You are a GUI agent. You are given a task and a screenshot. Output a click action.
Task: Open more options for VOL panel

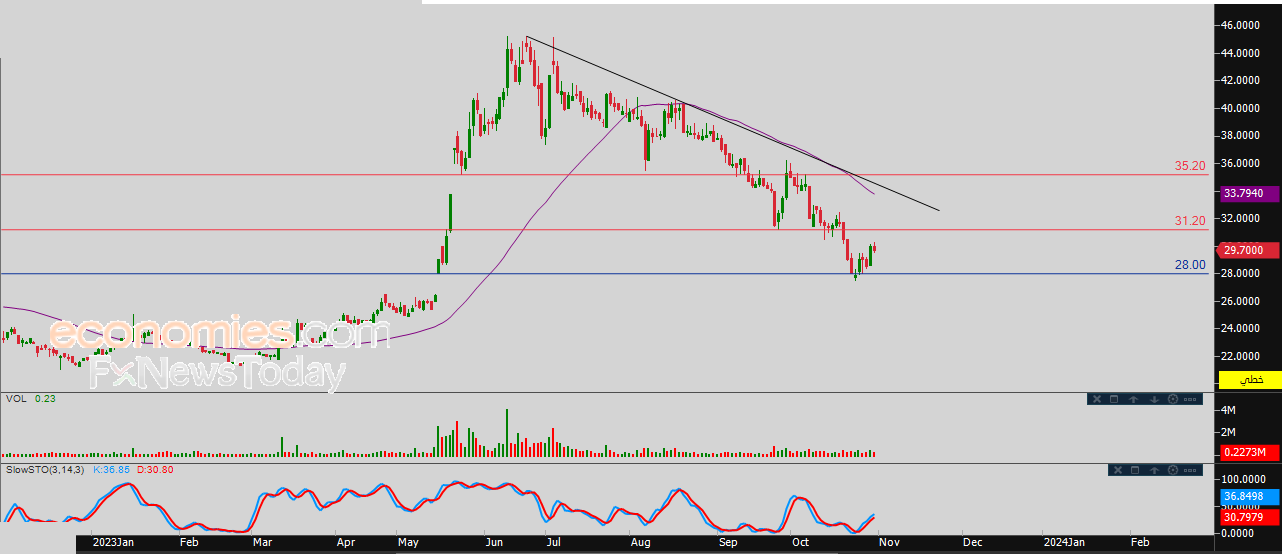1190,399
